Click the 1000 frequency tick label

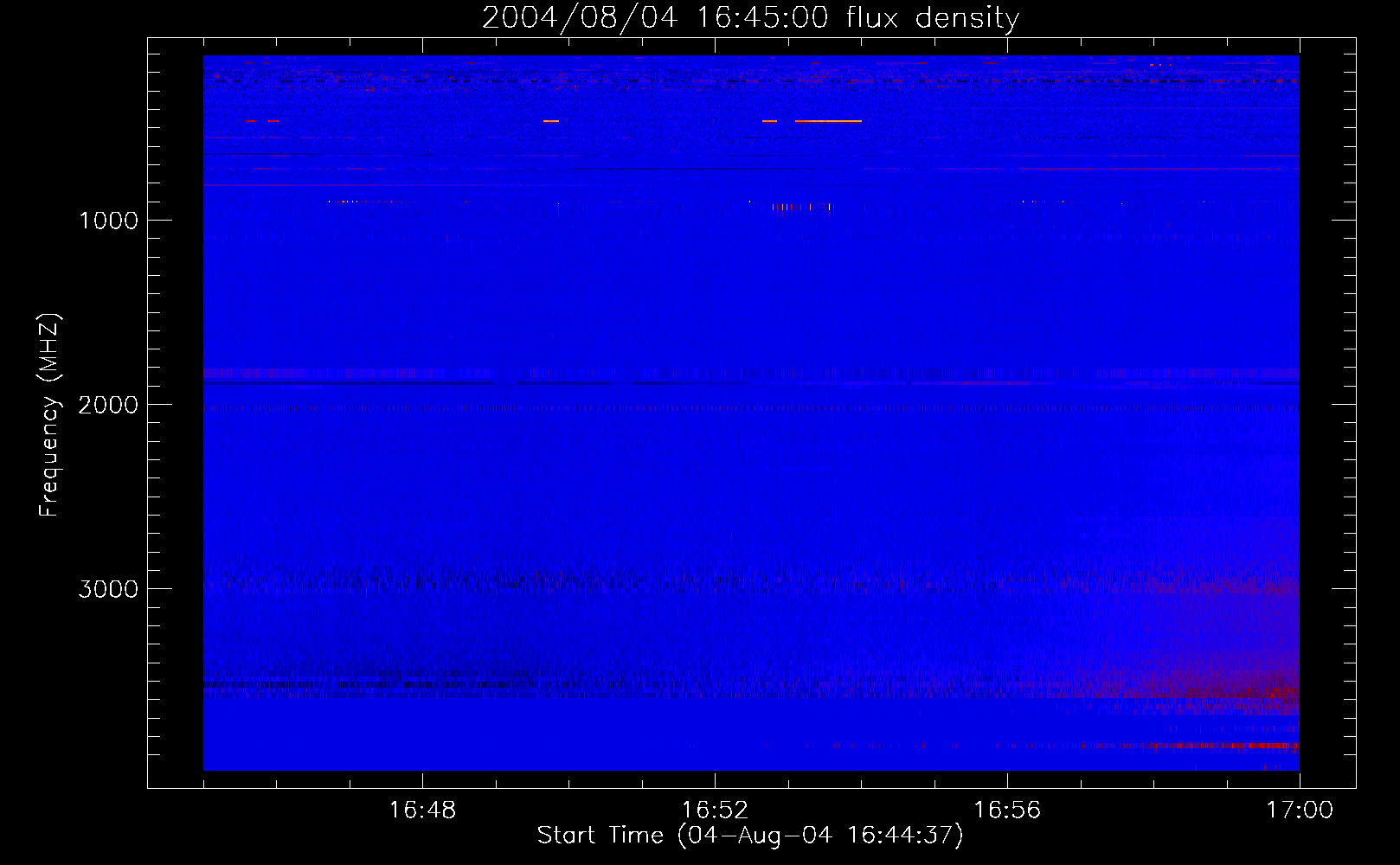coord(108,221)
